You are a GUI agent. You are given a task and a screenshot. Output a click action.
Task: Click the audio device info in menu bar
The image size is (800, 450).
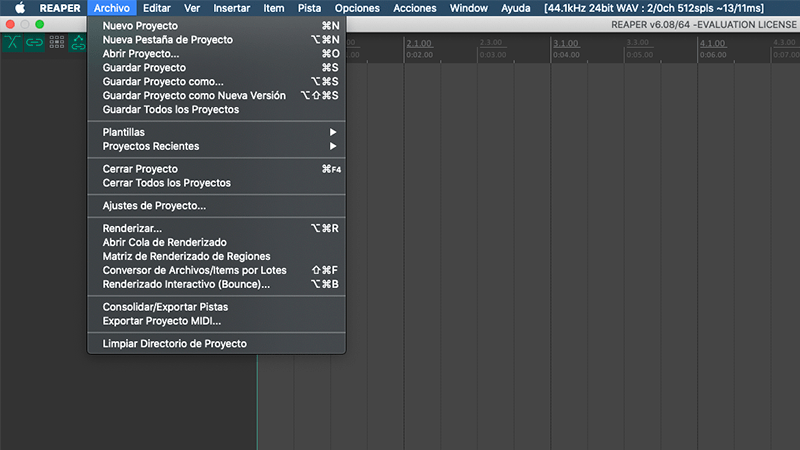click(653, 8)
